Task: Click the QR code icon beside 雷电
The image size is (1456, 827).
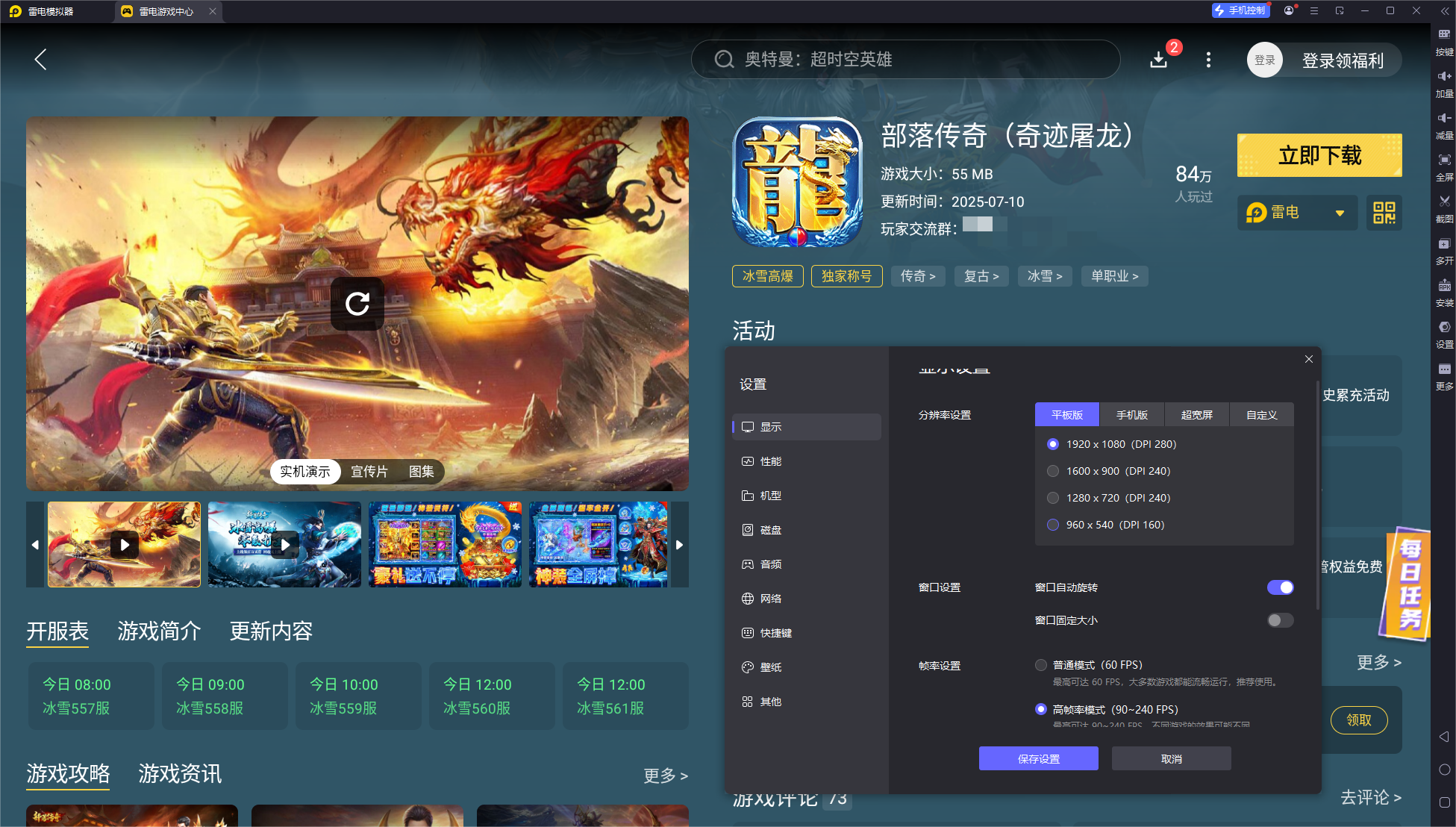Action: coord(1384,213)
